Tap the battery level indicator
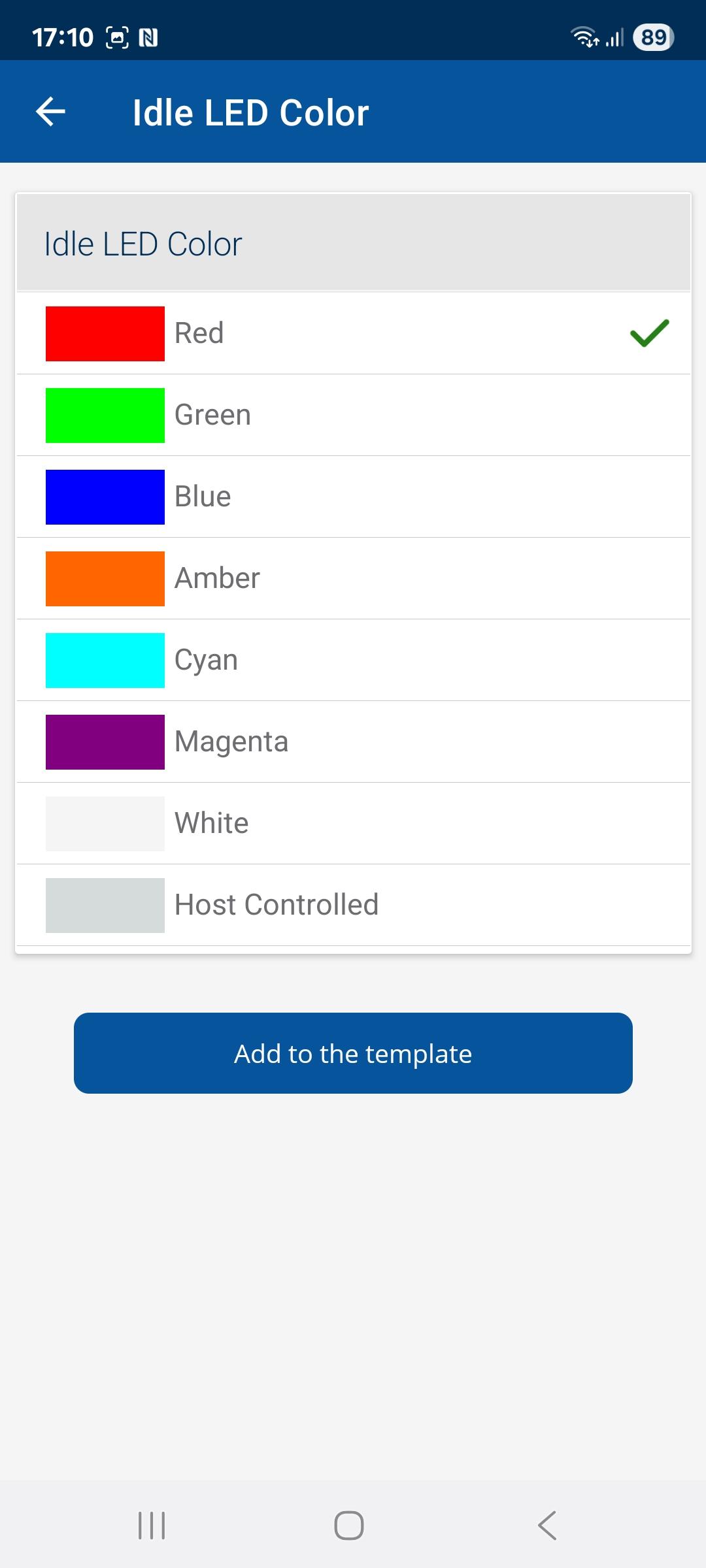The height and width of the screenshot is (1568, 706). click(654, 37)
